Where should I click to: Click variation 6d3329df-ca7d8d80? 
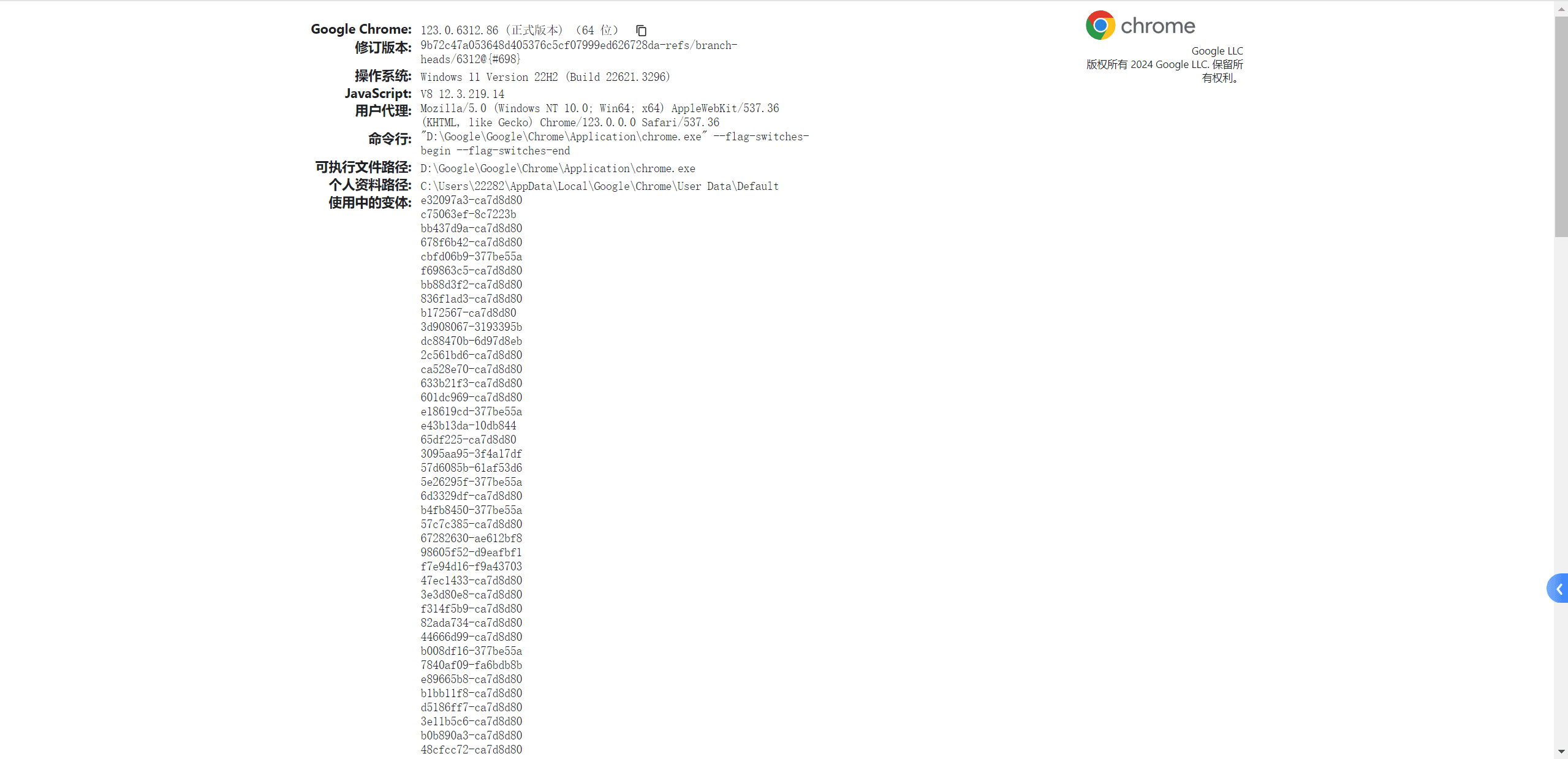coord(471,496)
